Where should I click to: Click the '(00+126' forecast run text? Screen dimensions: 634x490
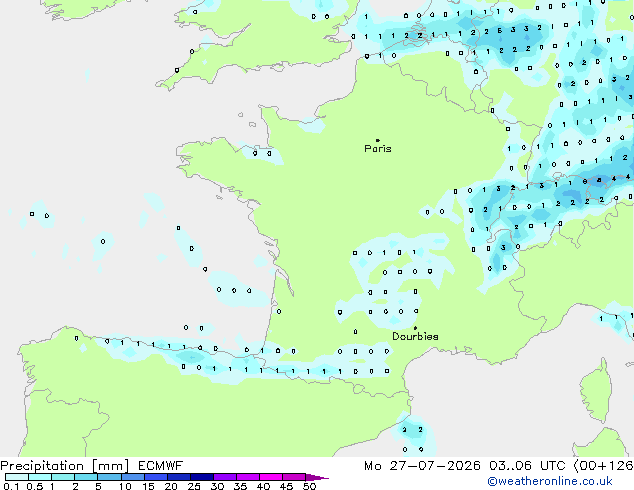(x=603, y=466)
